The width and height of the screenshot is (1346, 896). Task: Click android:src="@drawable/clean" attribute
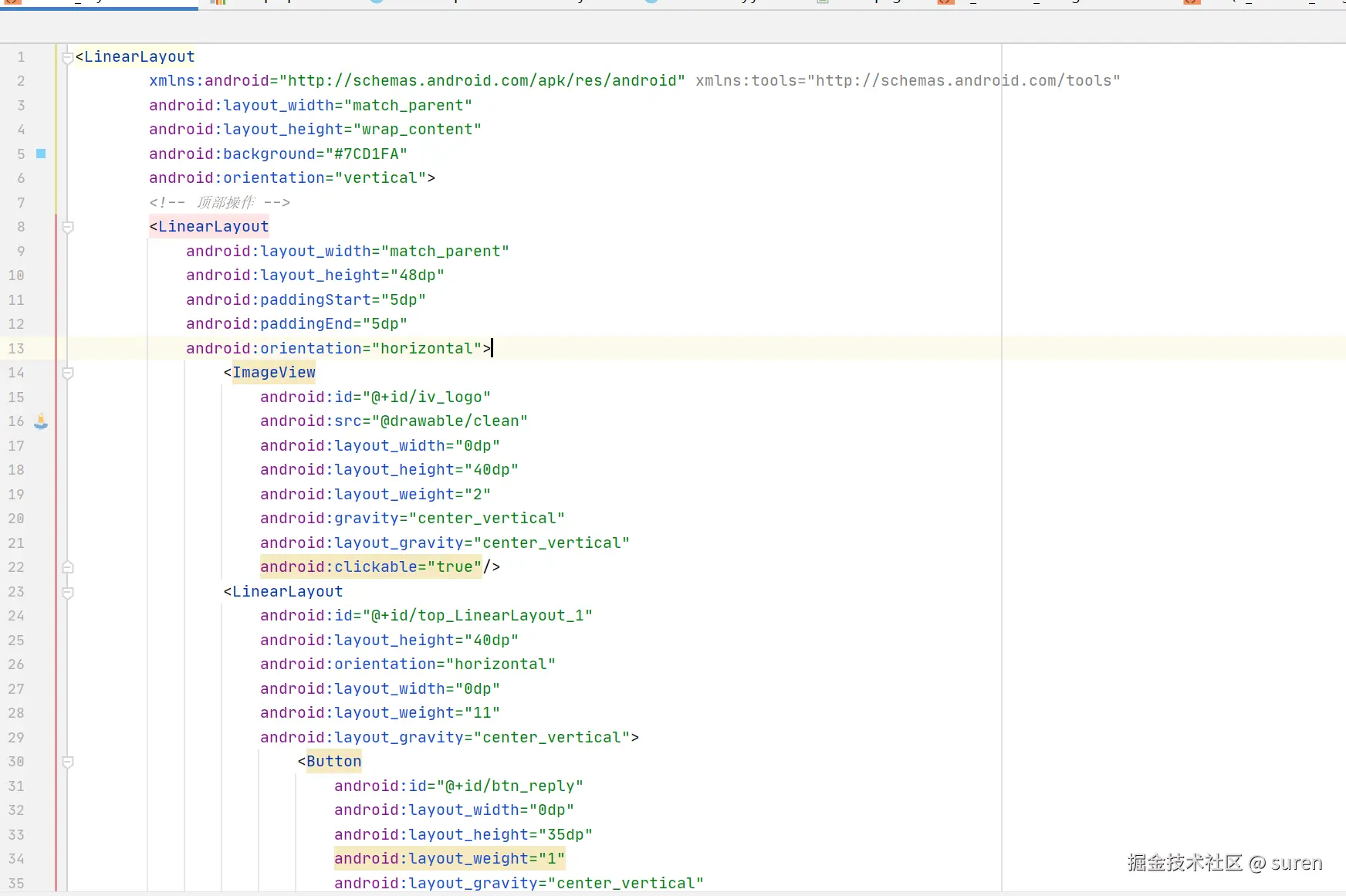(x=394, y=421)
